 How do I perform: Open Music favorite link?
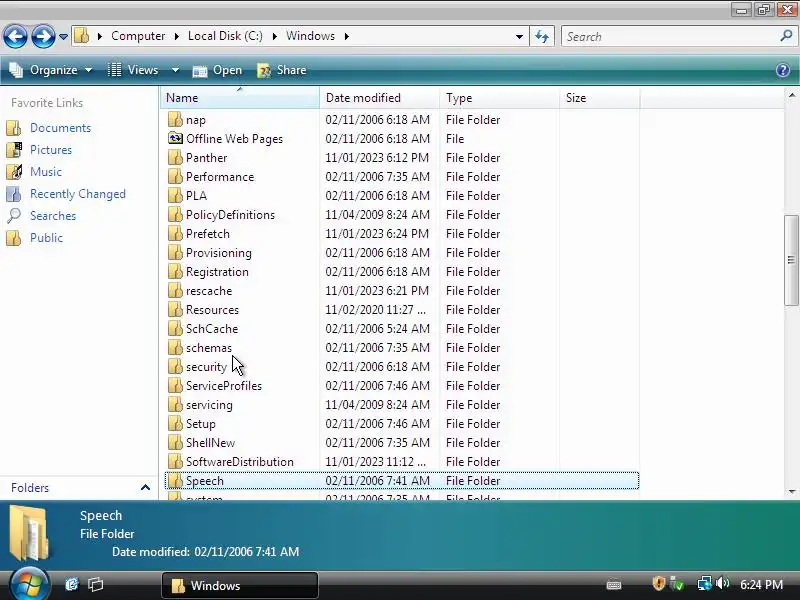[45, 171]
